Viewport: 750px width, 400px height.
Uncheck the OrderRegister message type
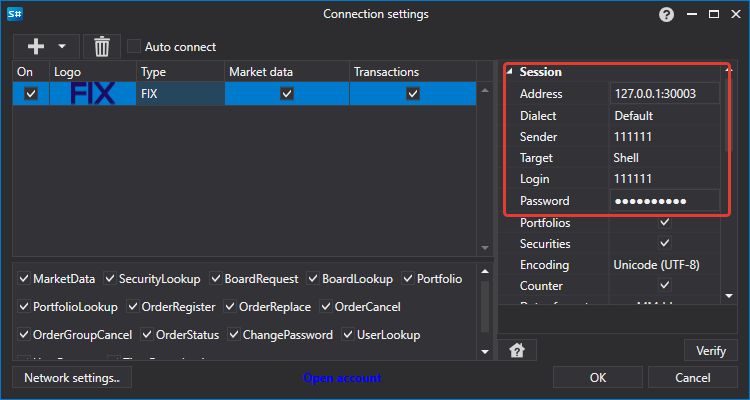[x=132, y=306]
